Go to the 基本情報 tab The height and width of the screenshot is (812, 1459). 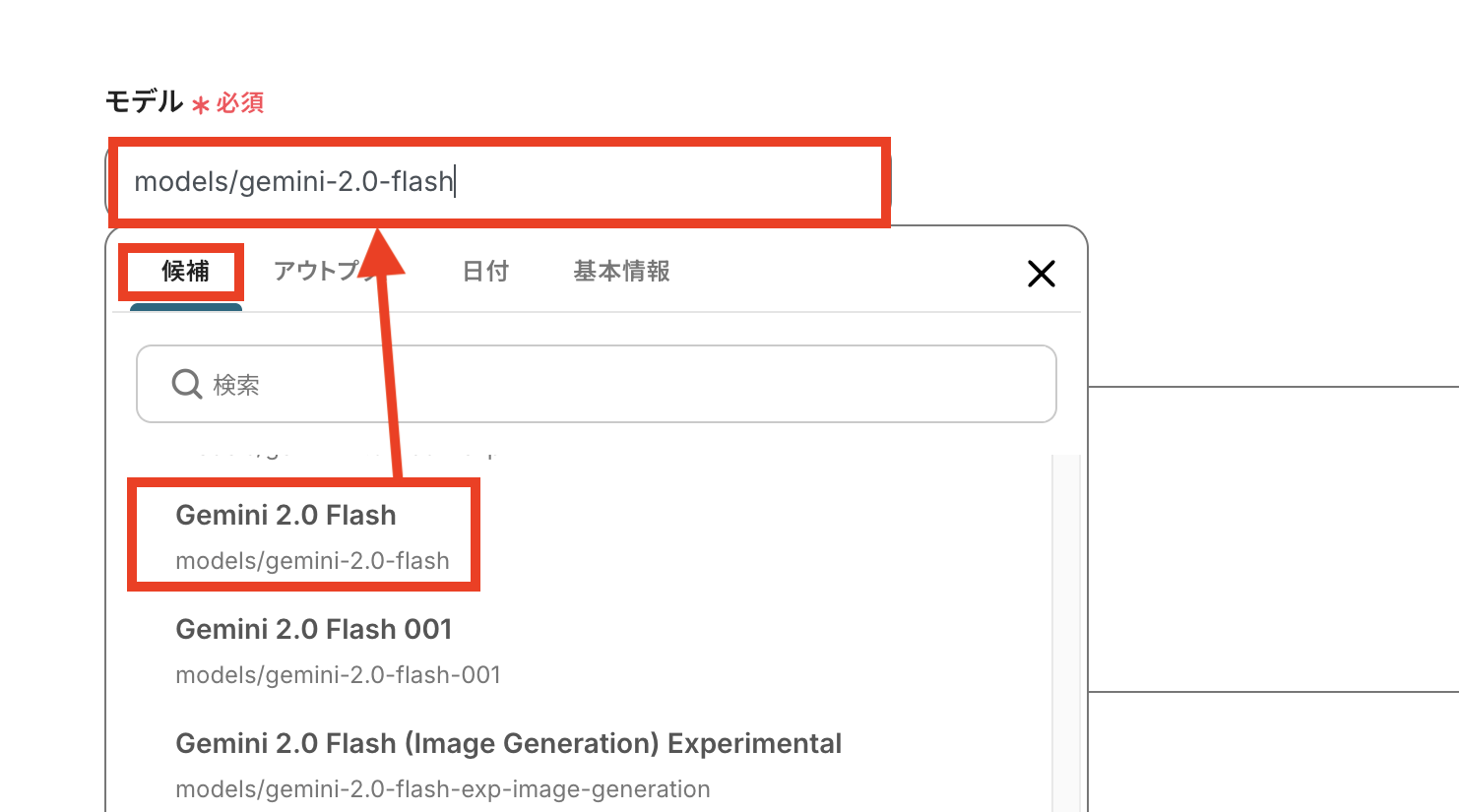click(621, 272)
